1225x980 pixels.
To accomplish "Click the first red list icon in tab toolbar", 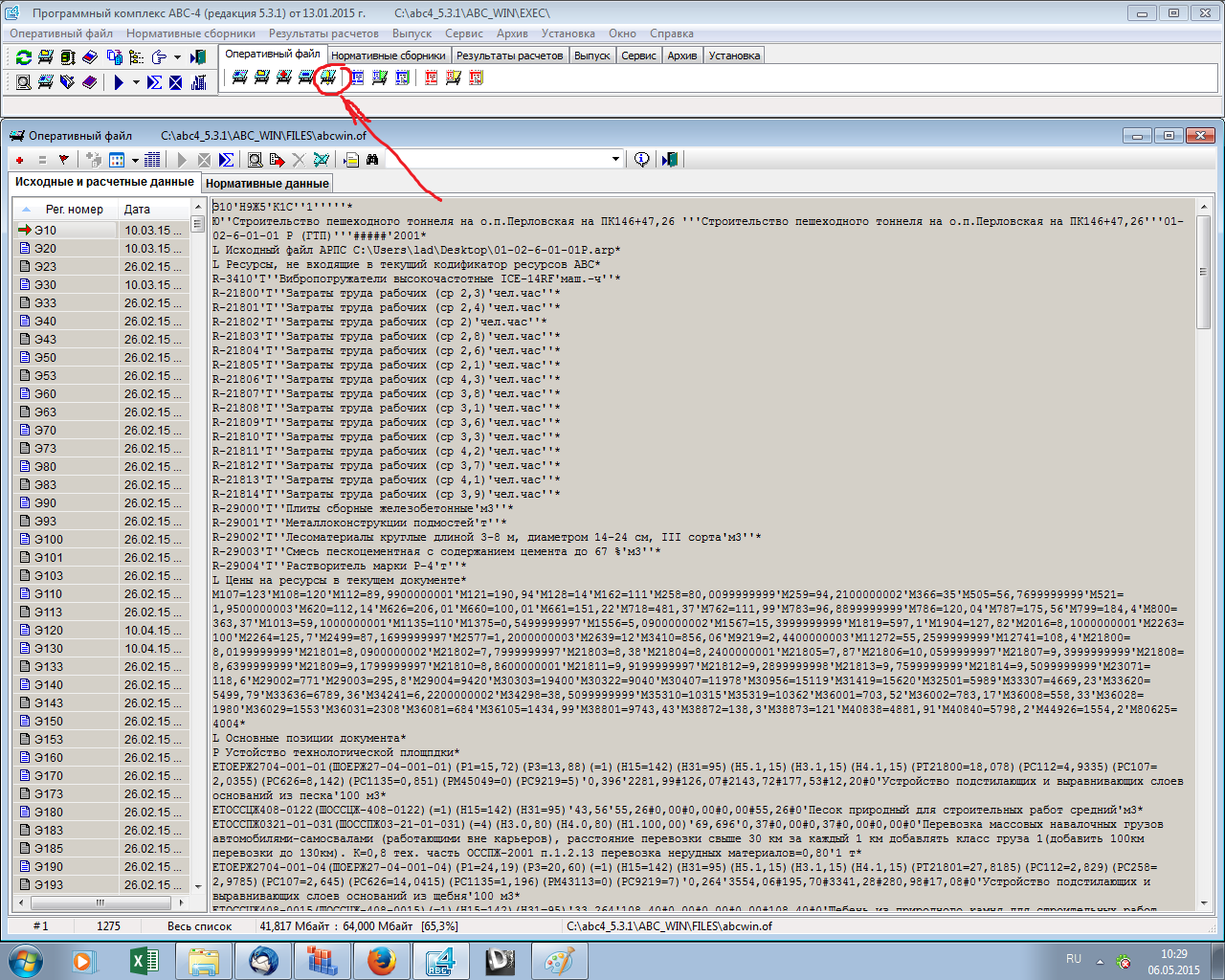I will tap(431, 77).
